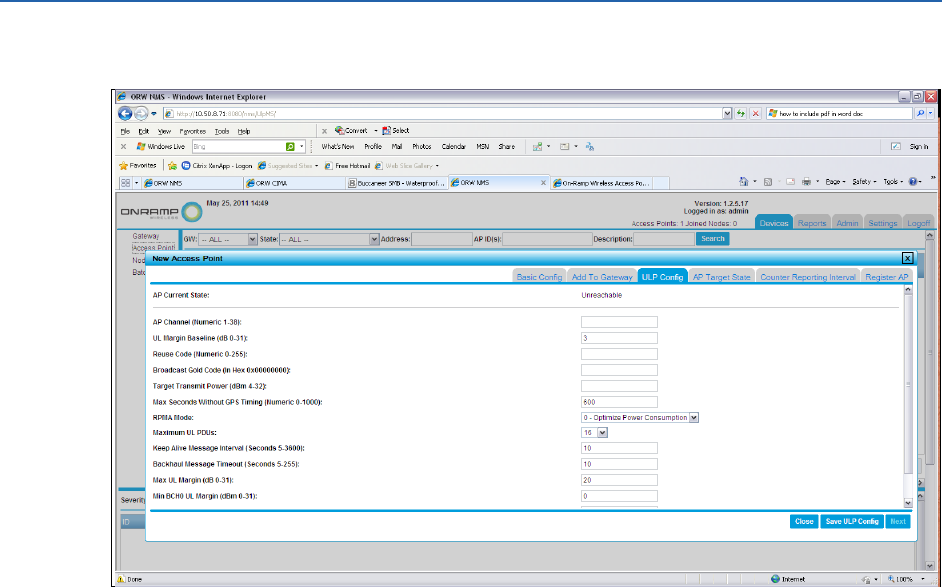Open the Citrix XenApp - Logon favorite

[x=217, y=166]
